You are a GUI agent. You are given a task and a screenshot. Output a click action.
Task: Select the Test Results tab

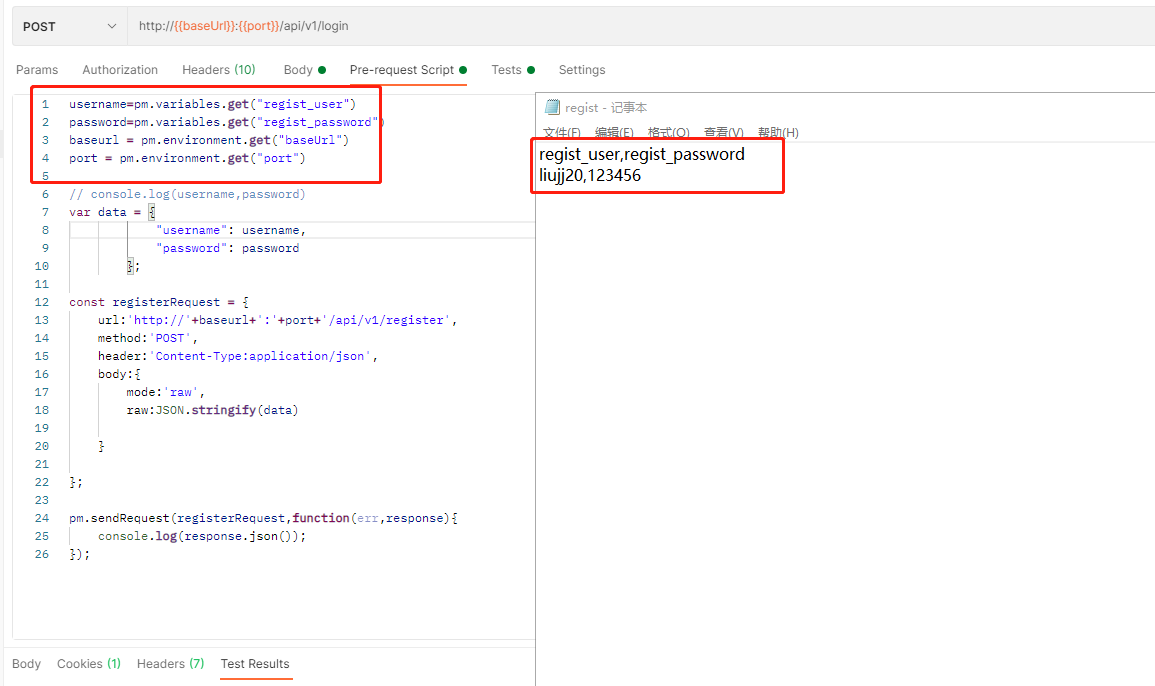[x=255, y=664]
